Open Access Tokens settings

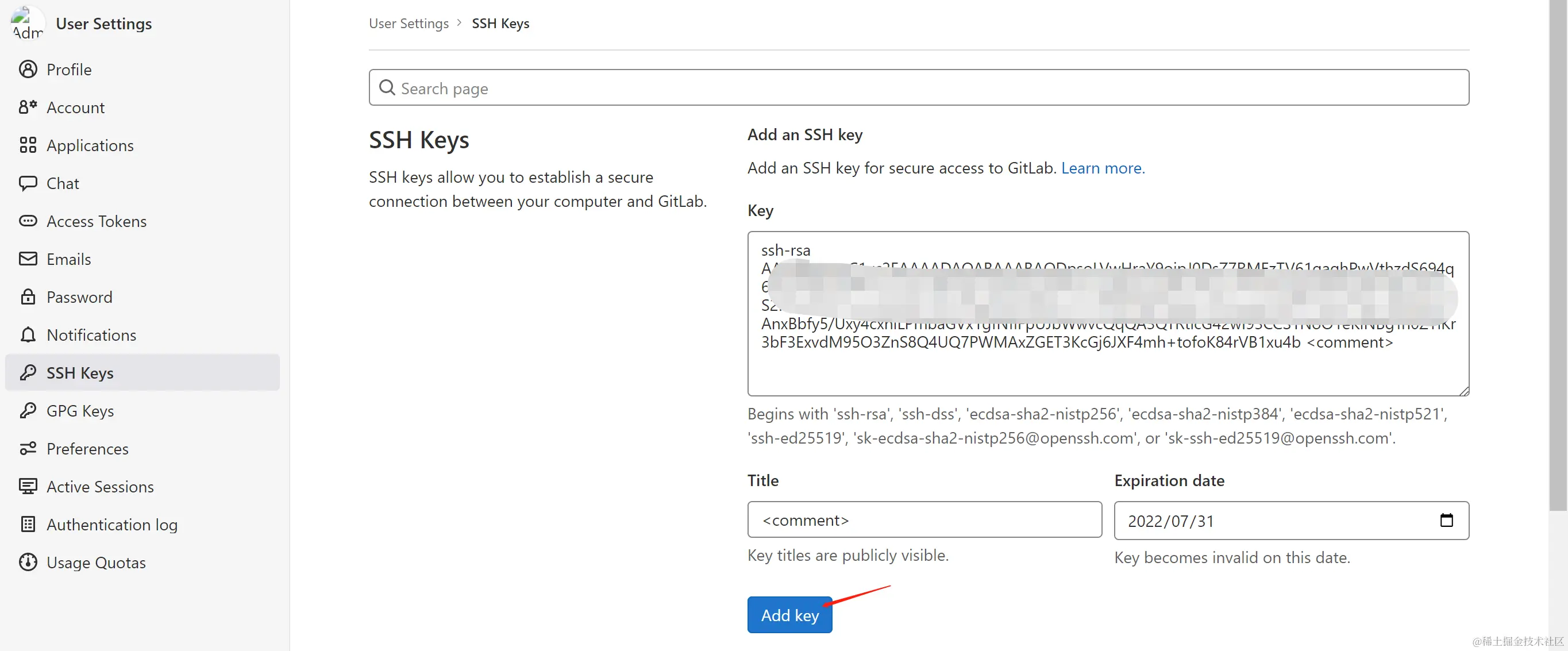[96, 221]
